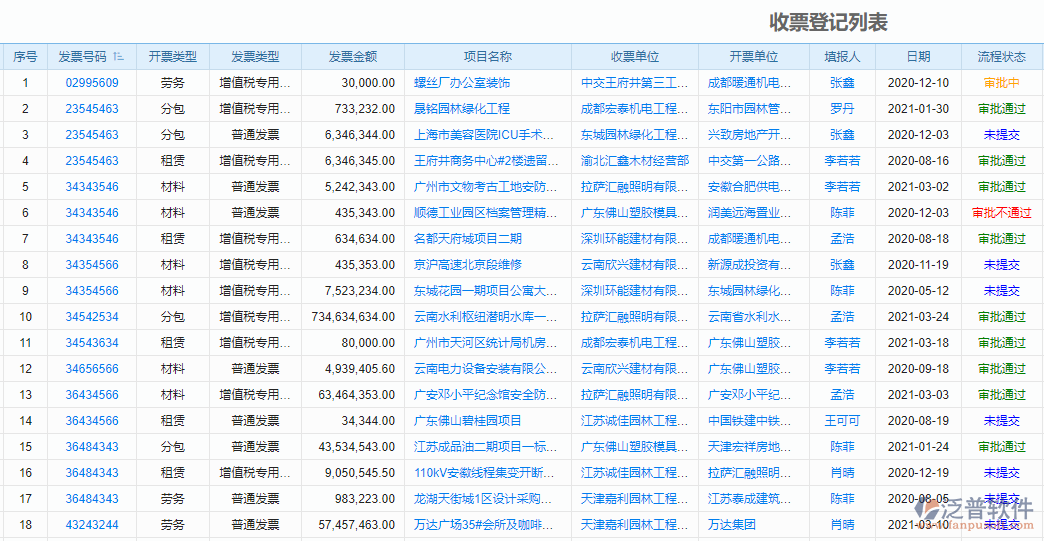Viewport: 1044px width, 541px height.
Task: Click the sort icon beside 发票号码 header
Action: click(x=118, y=57)
